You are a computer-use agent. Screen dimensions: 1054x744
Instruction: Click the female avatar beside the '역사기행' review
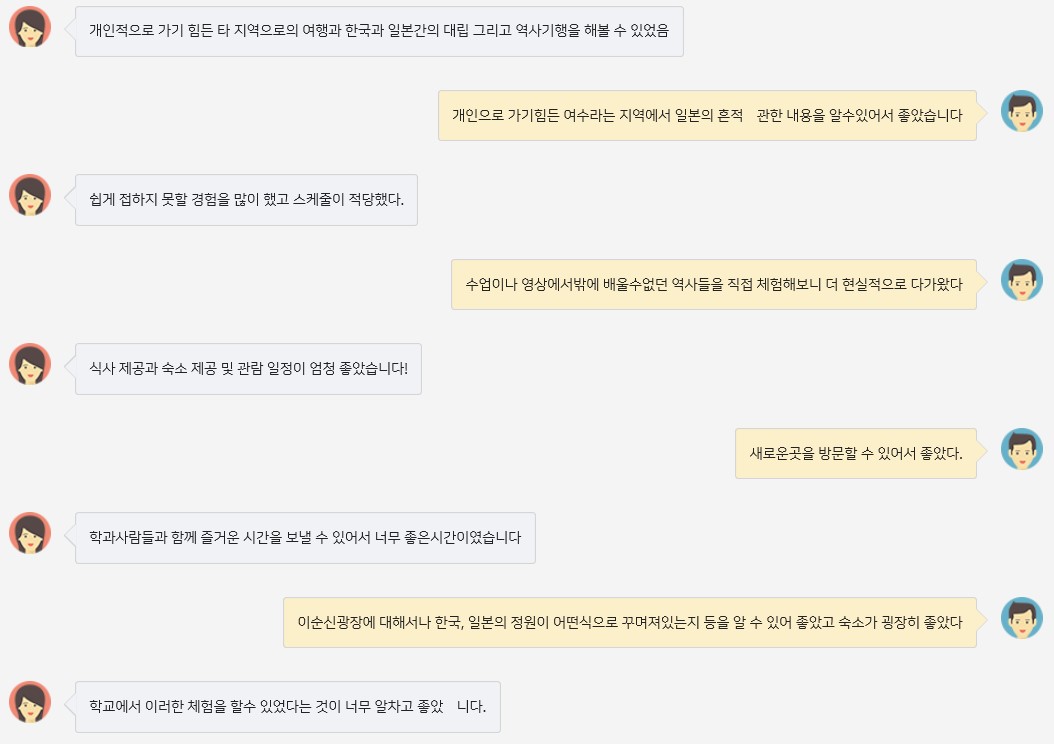point(30,27)
